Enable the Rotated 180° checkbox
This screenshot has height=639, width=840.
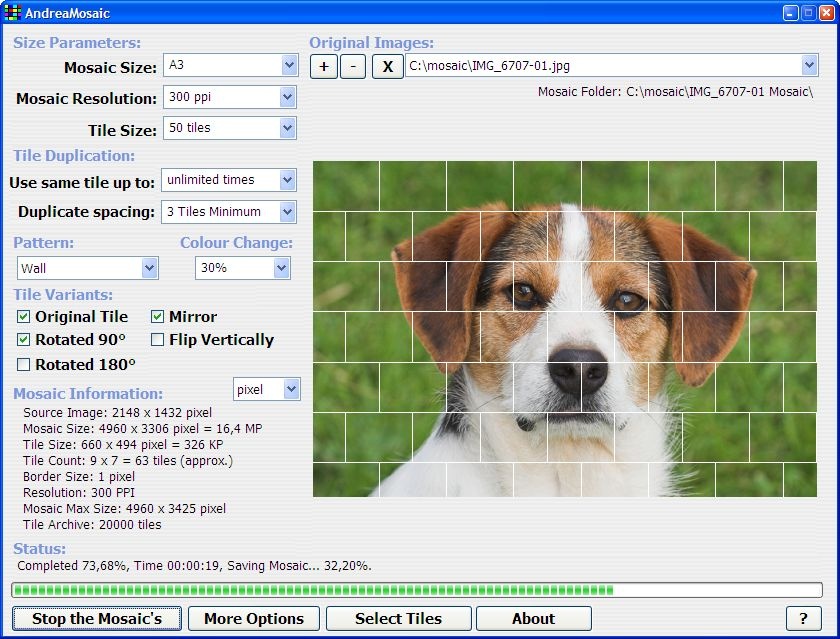tap(24, 365)
